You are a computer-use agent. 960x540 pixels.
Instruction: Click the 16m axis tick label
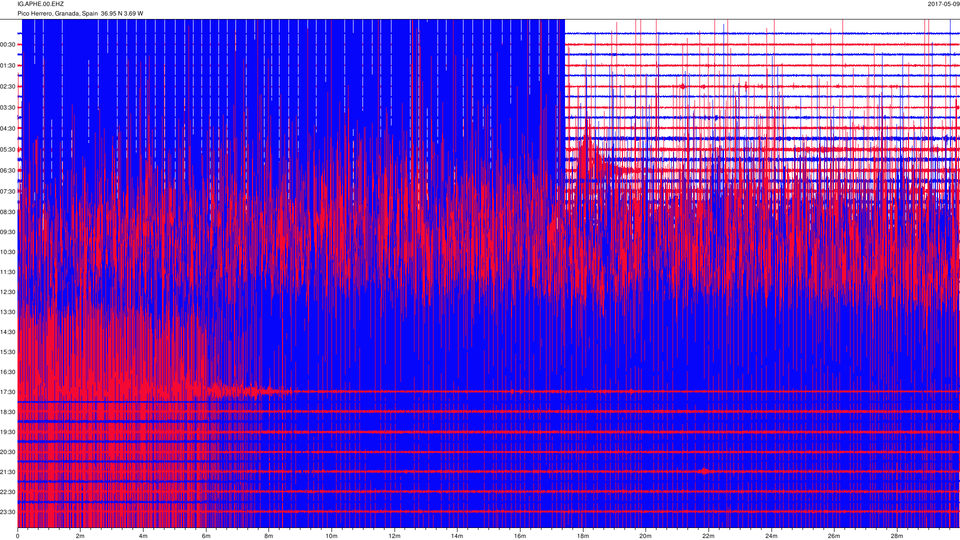click(520, 536)
